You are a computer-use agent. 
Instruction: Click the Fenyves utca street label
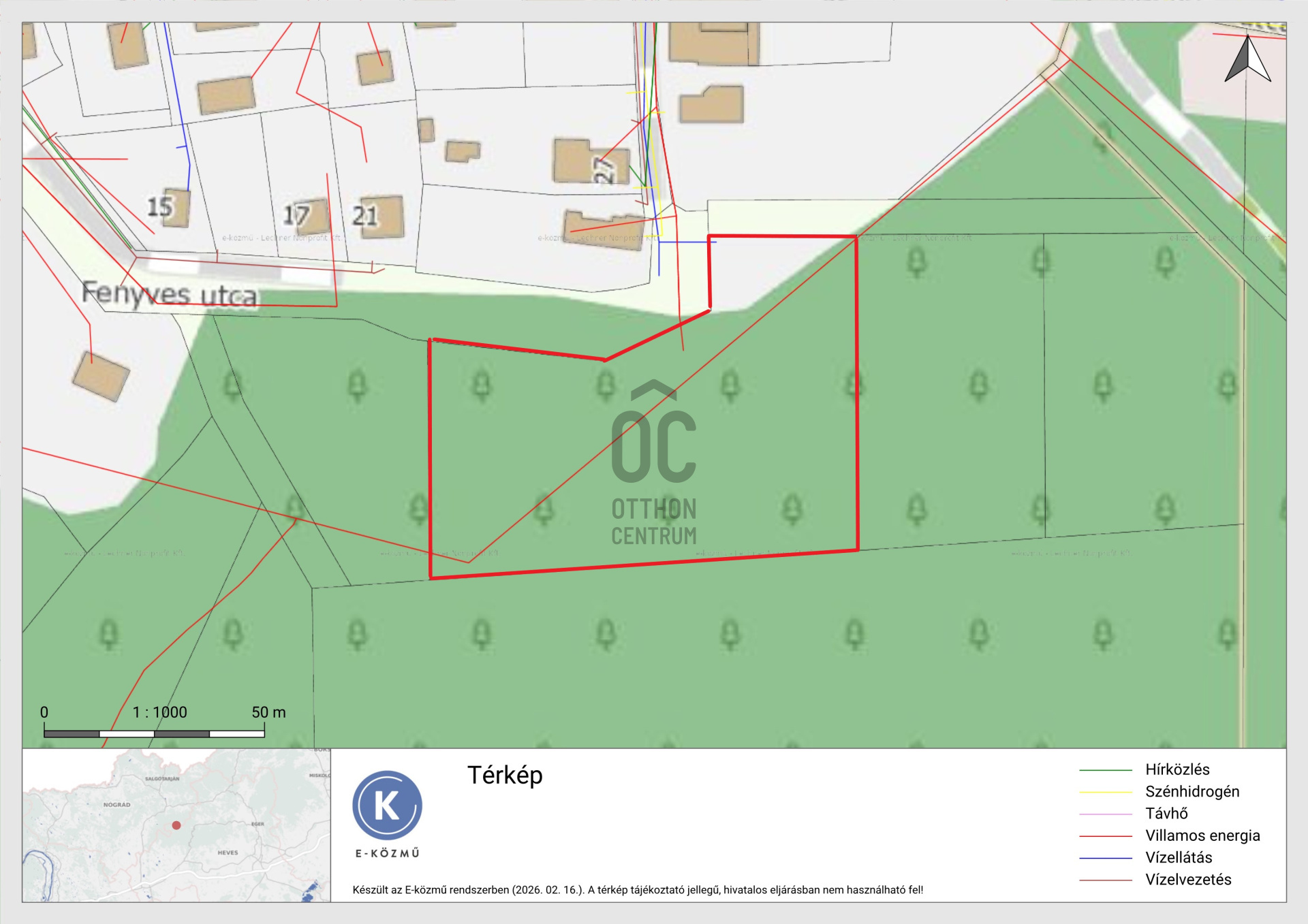[x=170, y=294]
